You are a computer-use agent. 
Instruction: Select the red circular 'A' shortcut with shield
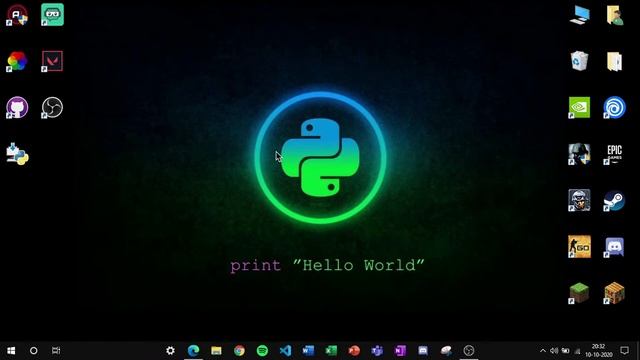[x=17, y=15]
